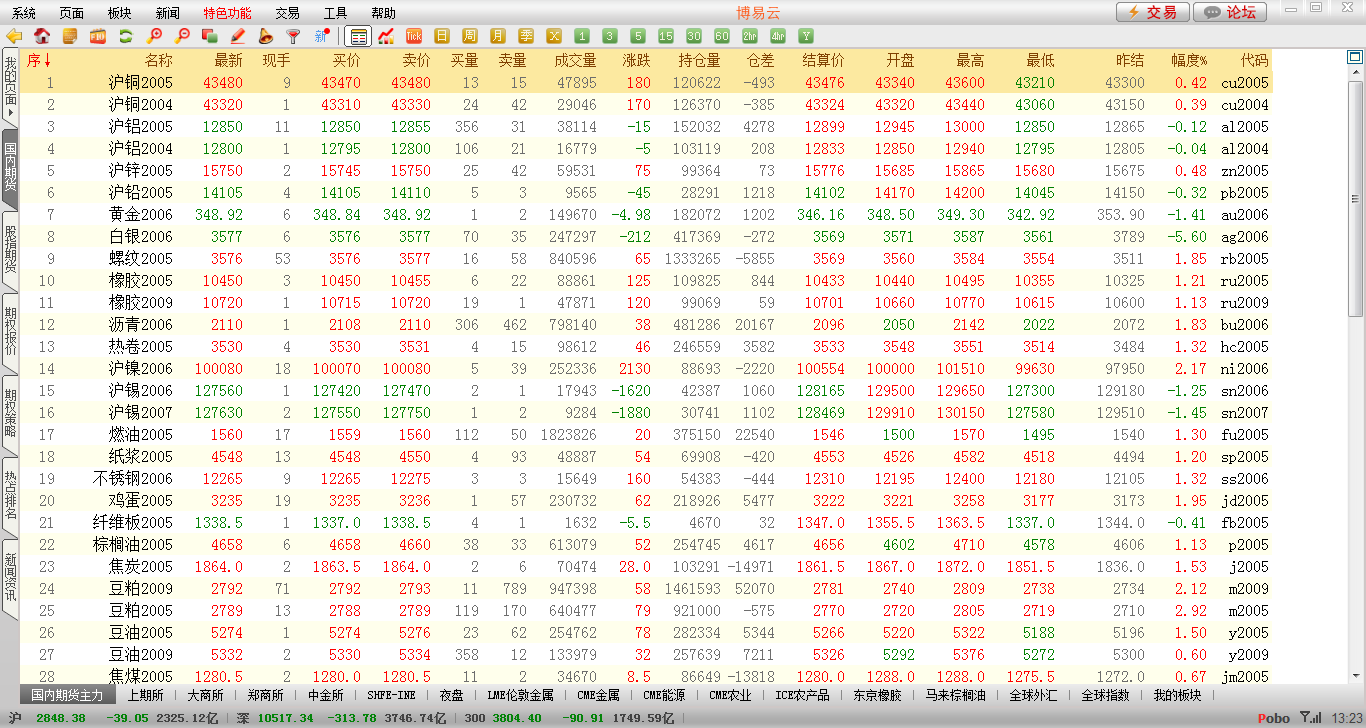This screenshot has width=1366, height=728.
Task: Open the red pencil drawing tool
Action: click(238, 36)
